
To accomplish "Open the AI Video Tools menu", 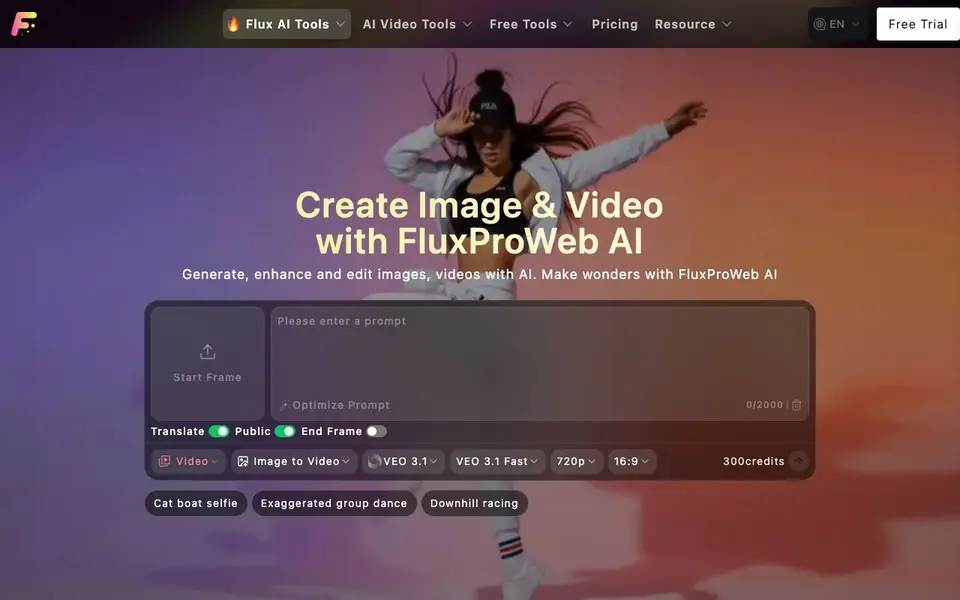I will 417,24.
